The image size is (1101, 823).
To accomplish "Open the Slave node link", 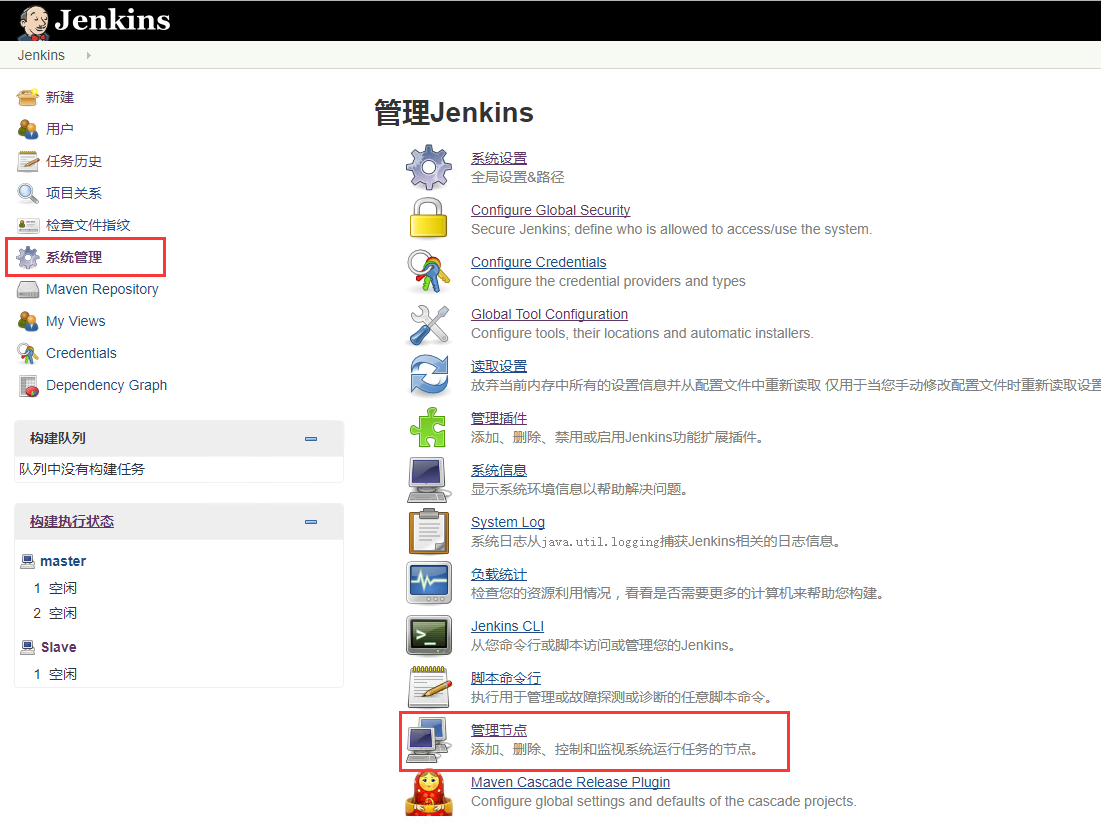I will point(58,647).
